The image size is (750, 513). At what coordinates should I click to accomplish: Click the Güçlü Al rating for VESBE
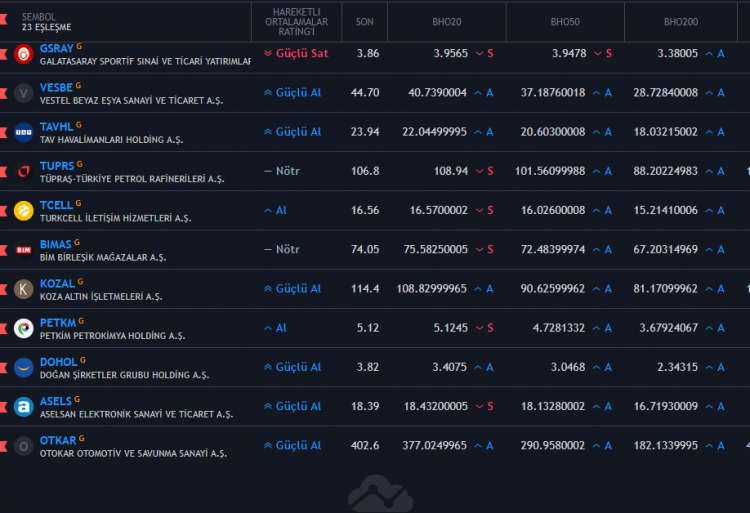coord(292,93)
